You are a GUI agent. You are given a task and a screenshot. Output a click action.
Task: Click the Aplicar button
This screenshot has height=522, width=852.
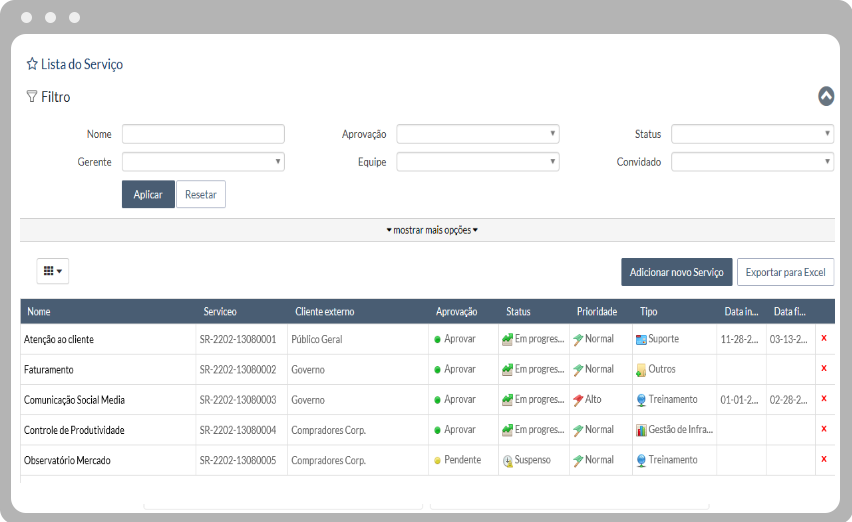pyautogui.click(x=148, y=194)
